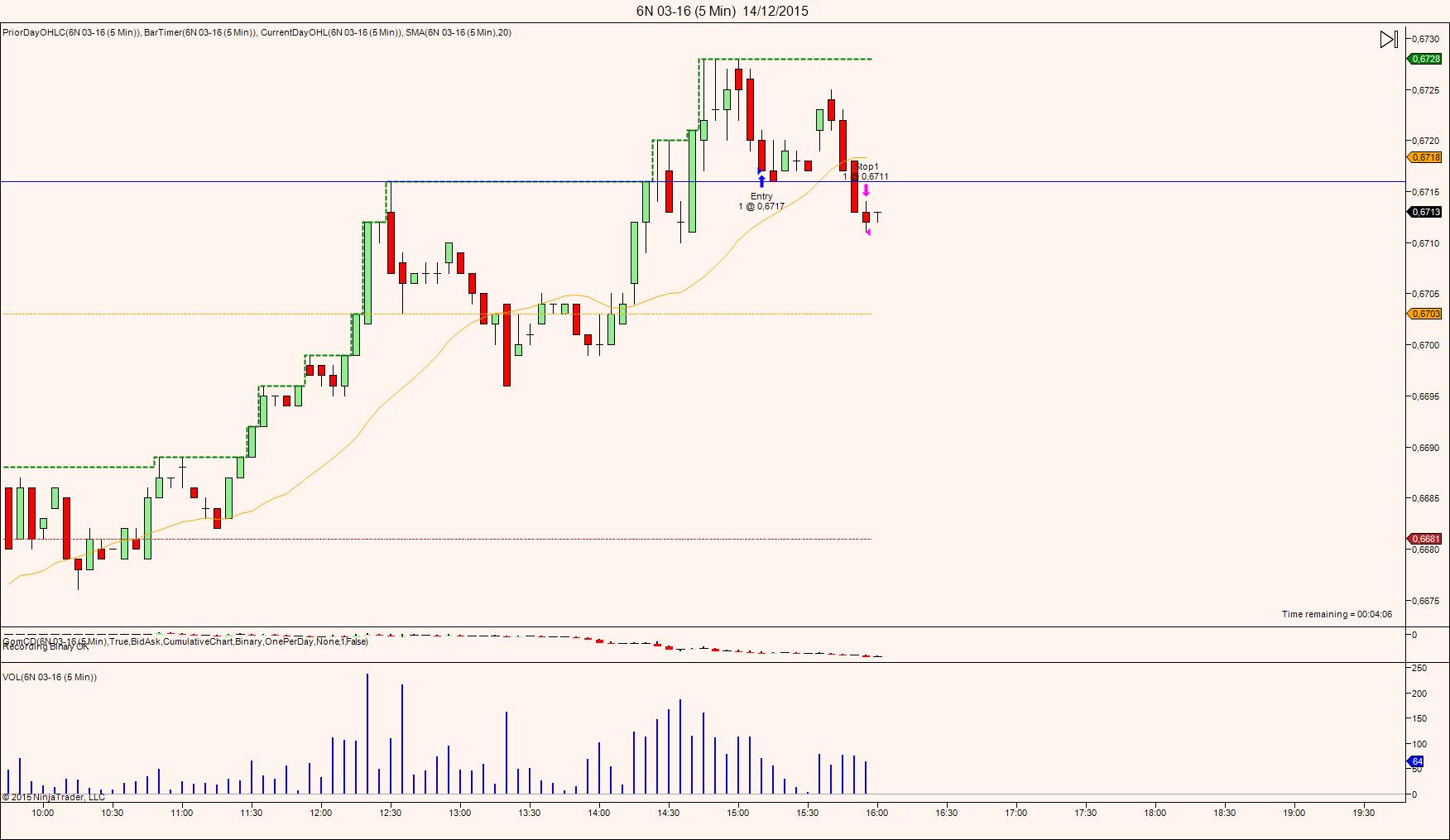Click the 12:30 time axis label

click(390, 813)
